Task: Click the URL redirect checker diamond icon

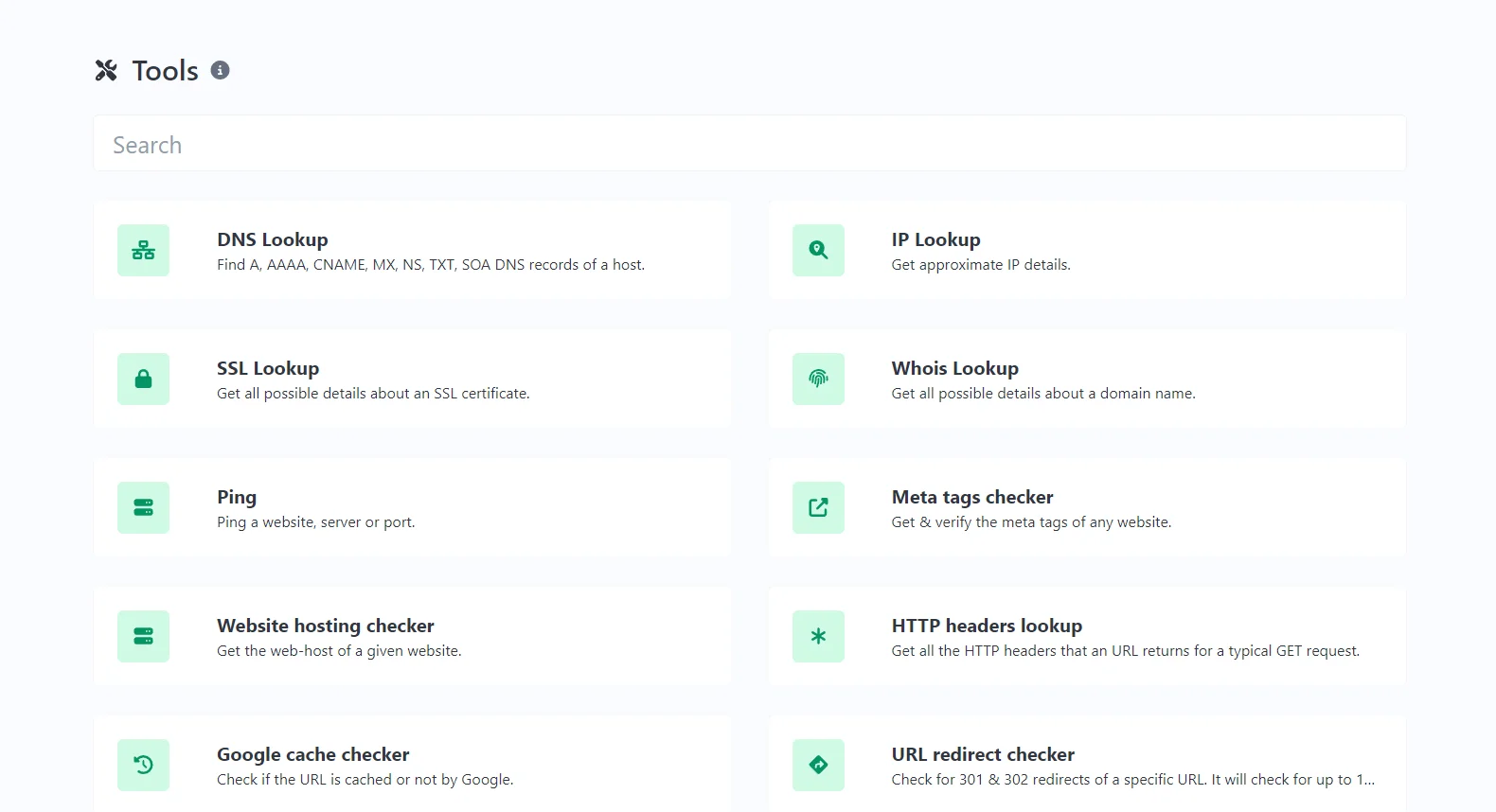Action: (818, 765)
